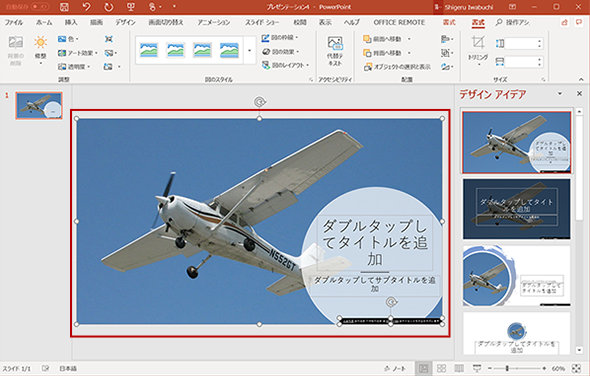
Task: Select the second picture style thumbnail
Action: tap(175, 50)
